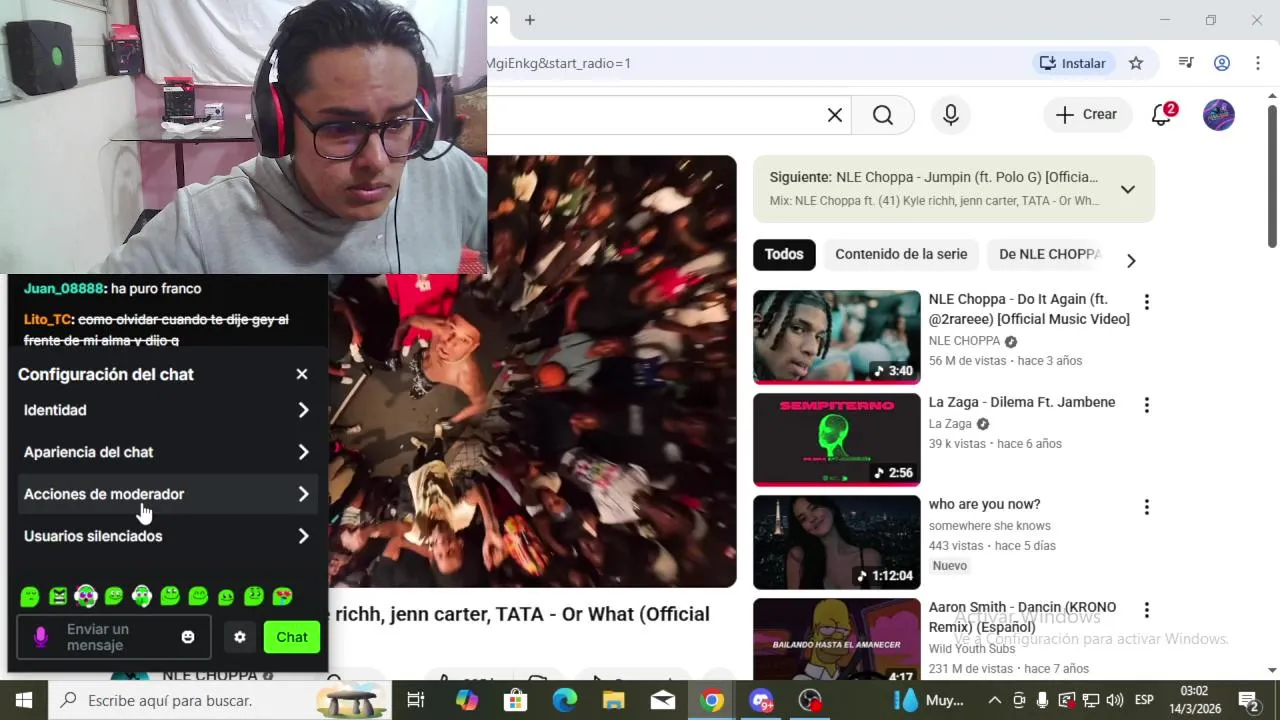Open the Identidad chat settings
This screenshot has width=1280, height=720.
click(x=167, y=410)
